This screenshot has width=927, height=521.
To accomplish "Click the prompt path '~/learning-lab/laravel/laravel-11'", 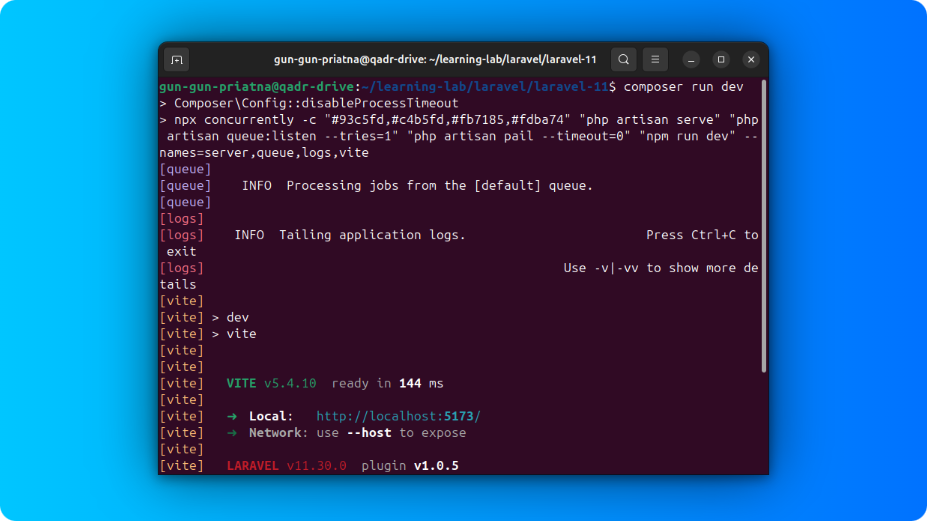I will [485, 87].
